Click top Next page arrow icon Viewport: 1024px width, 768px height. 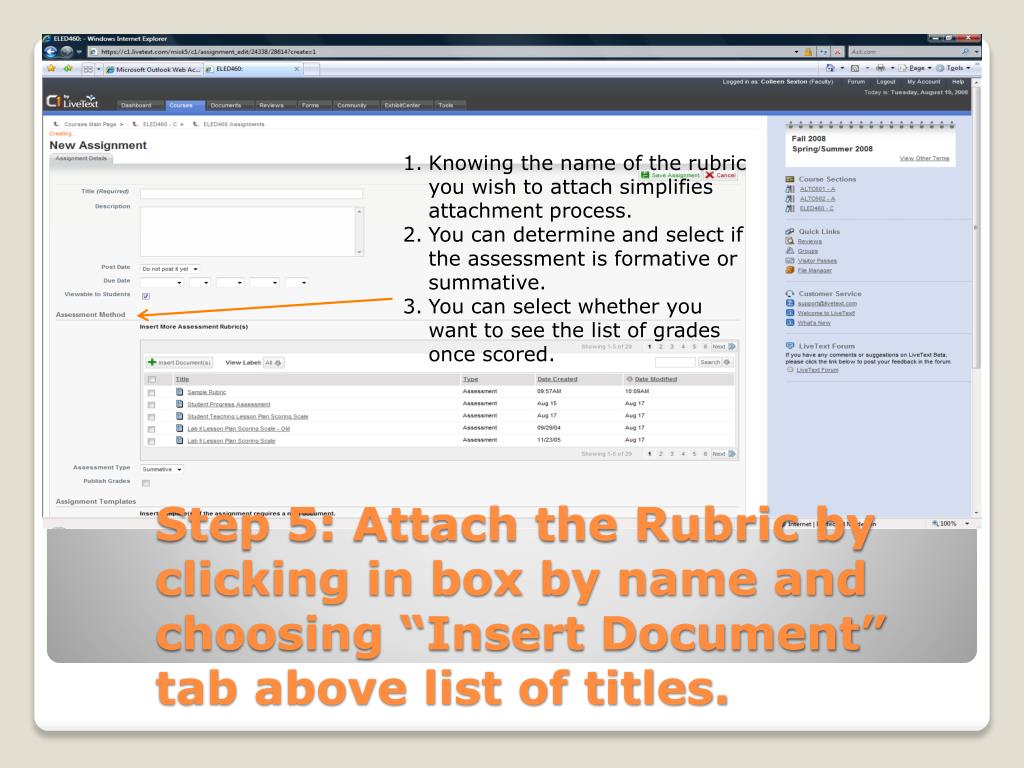tap(732, 346)
